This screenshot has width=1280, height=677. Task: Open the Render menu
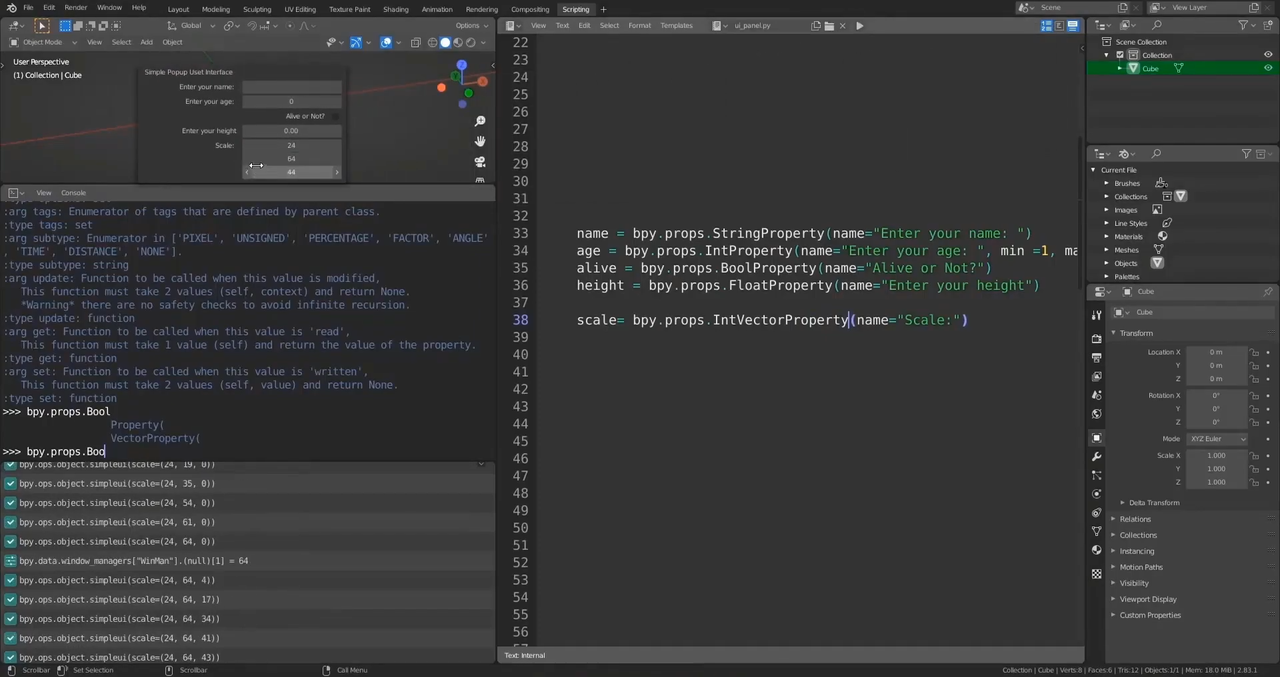pos(76,8)
